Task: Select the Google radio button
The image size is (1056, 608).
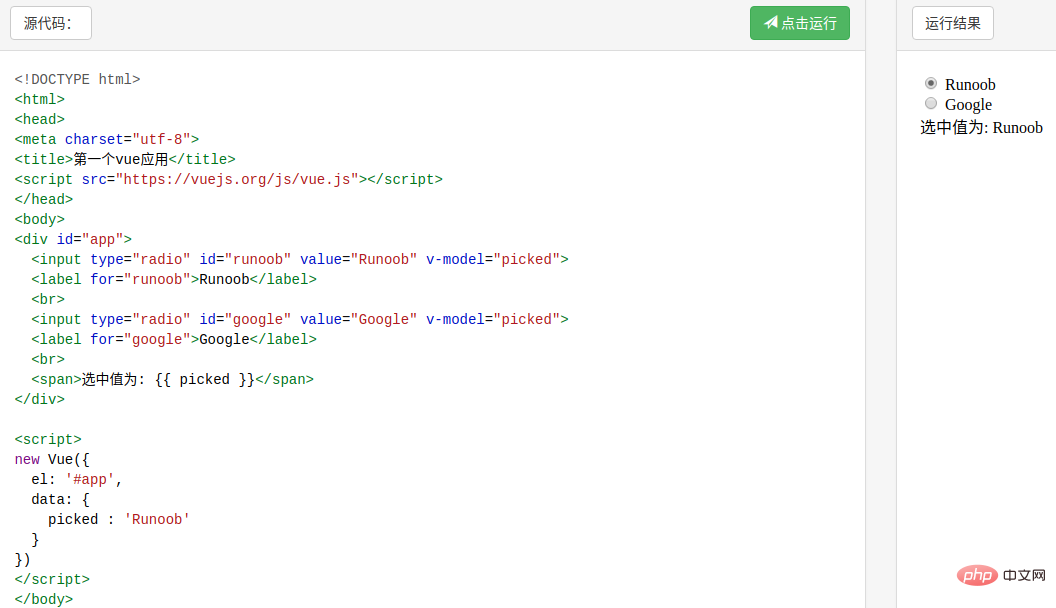Action: tap(931, 103)
